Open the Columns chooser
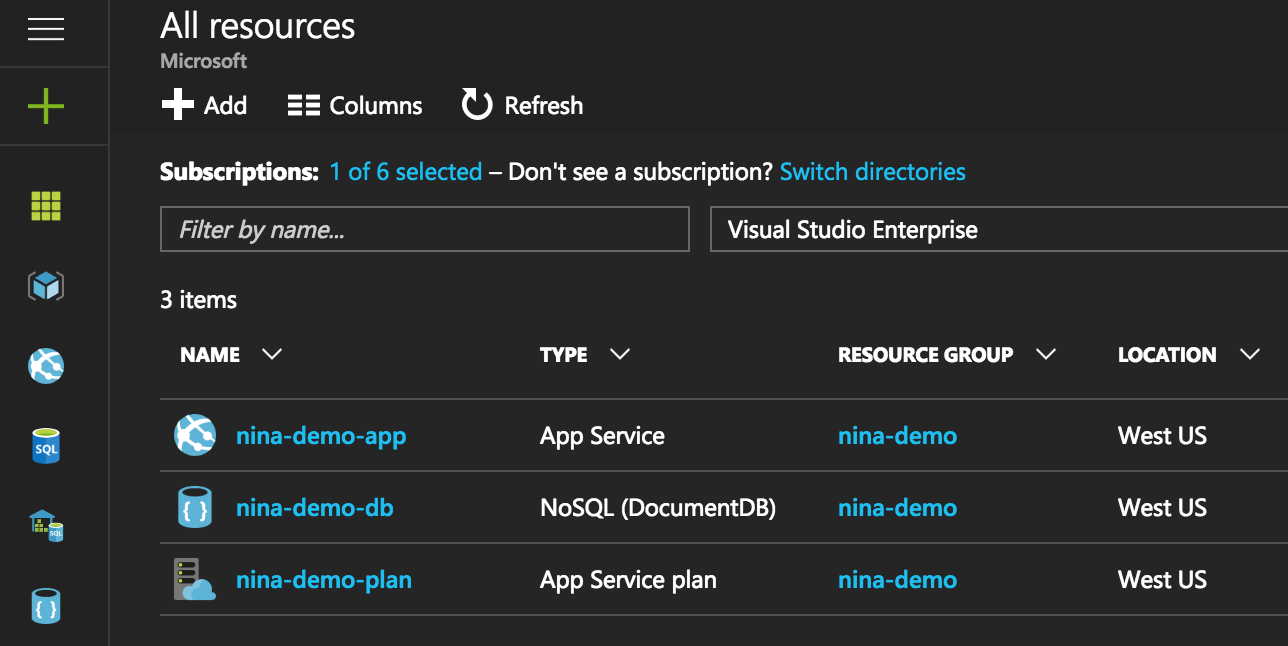Image resolution: width=1288 pixels, height=646 pixels. [x=355, y=105]
